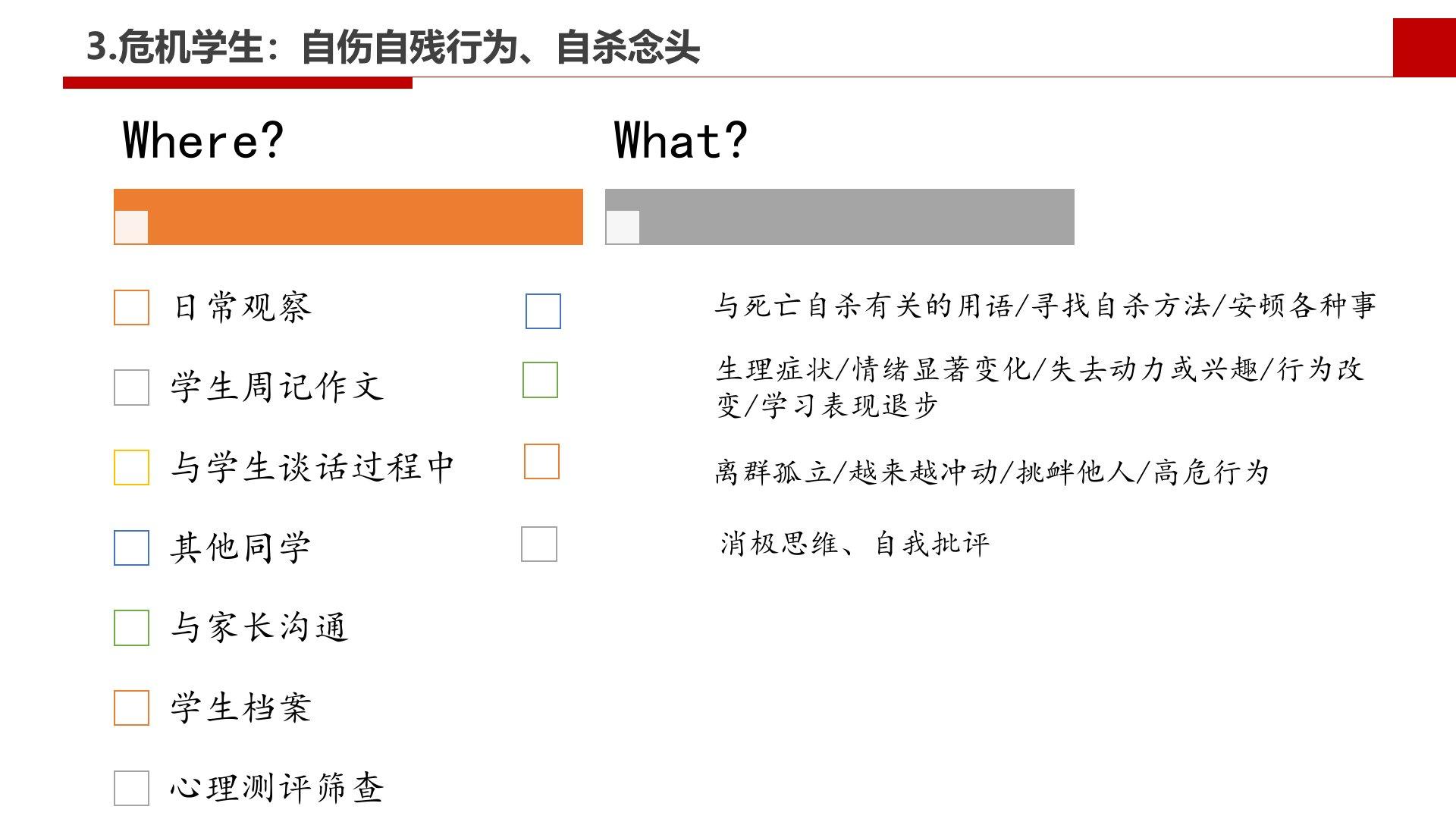Click the text 离群孤立/越来越冲动/挑衅他人/高危行为

click(991, 472)
